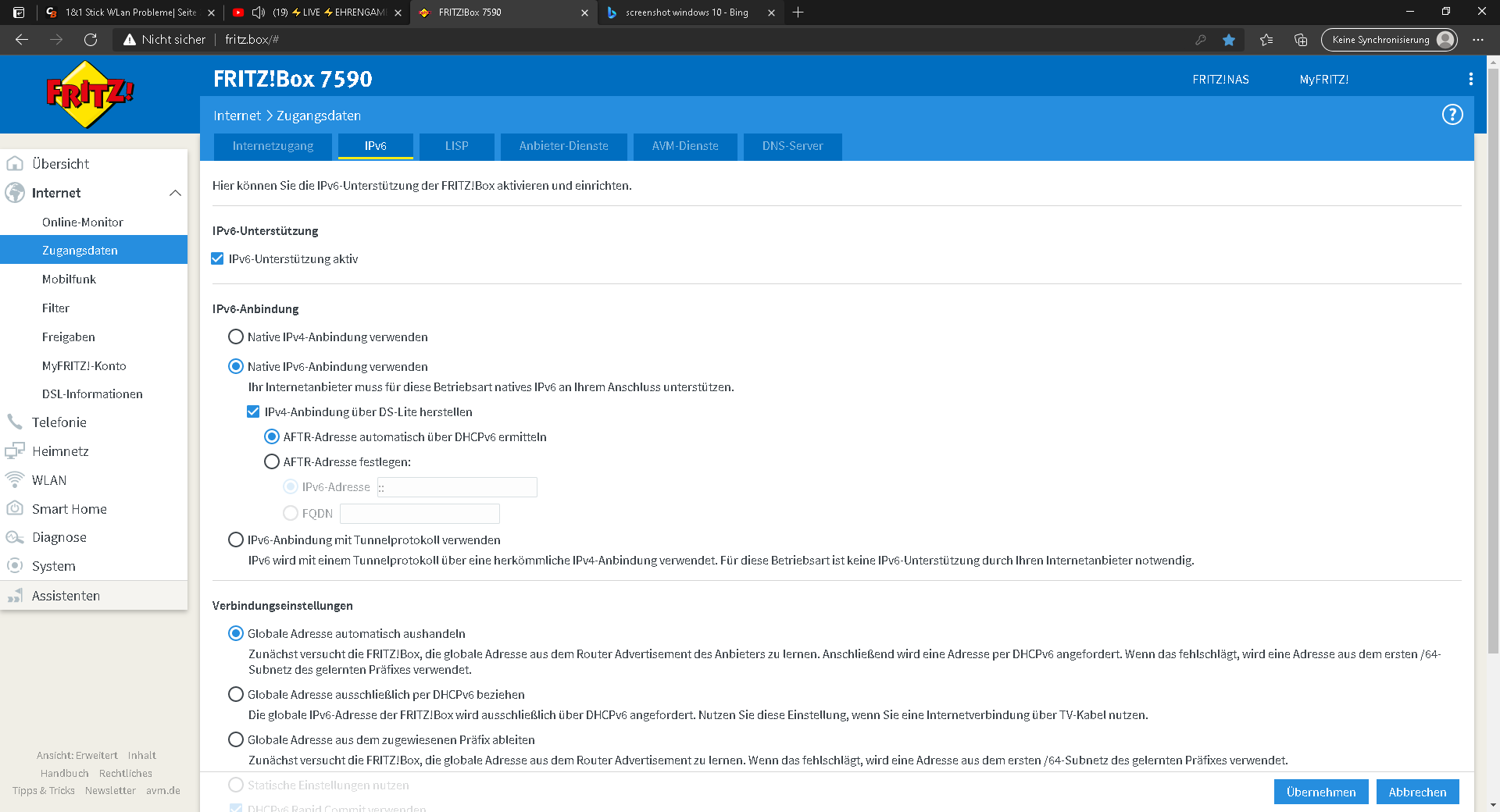The height and width of the screenshot is (812, 1500).
Task: Click the Übernehmen button
Action: (x=1321, y=792)
